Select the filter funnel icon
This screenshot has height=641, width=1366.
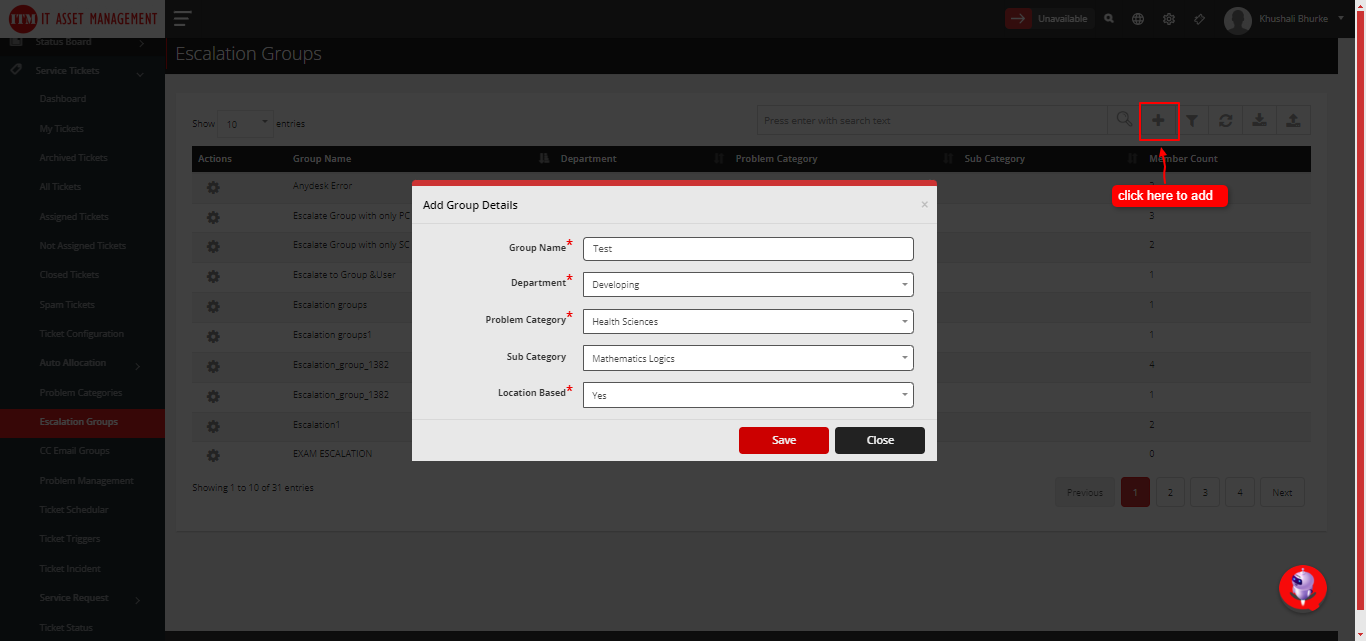(1192, 120)
